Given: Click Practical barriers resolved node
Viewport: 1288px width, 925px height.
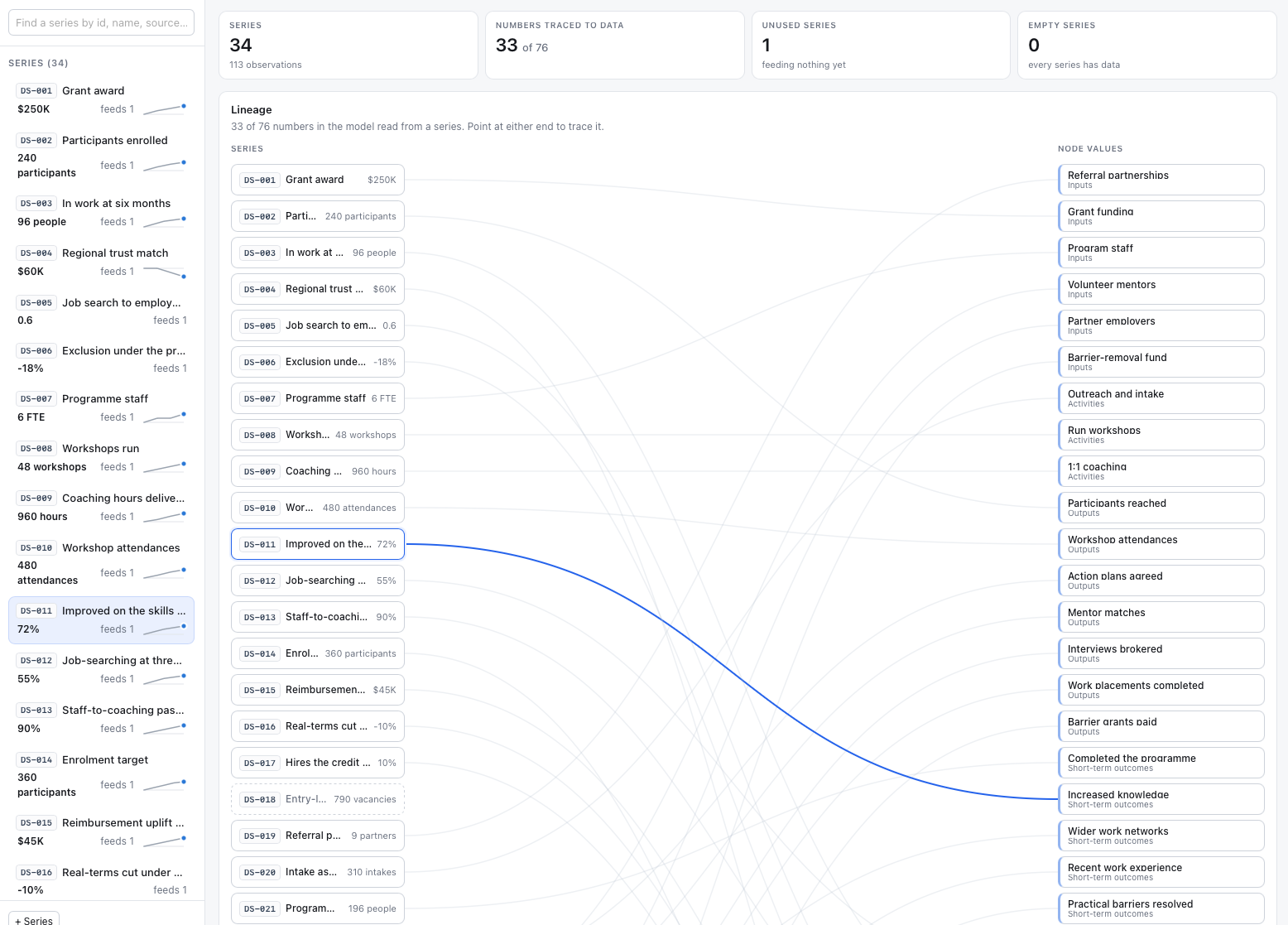Looking at the screenshot, I should [1161, 908].
